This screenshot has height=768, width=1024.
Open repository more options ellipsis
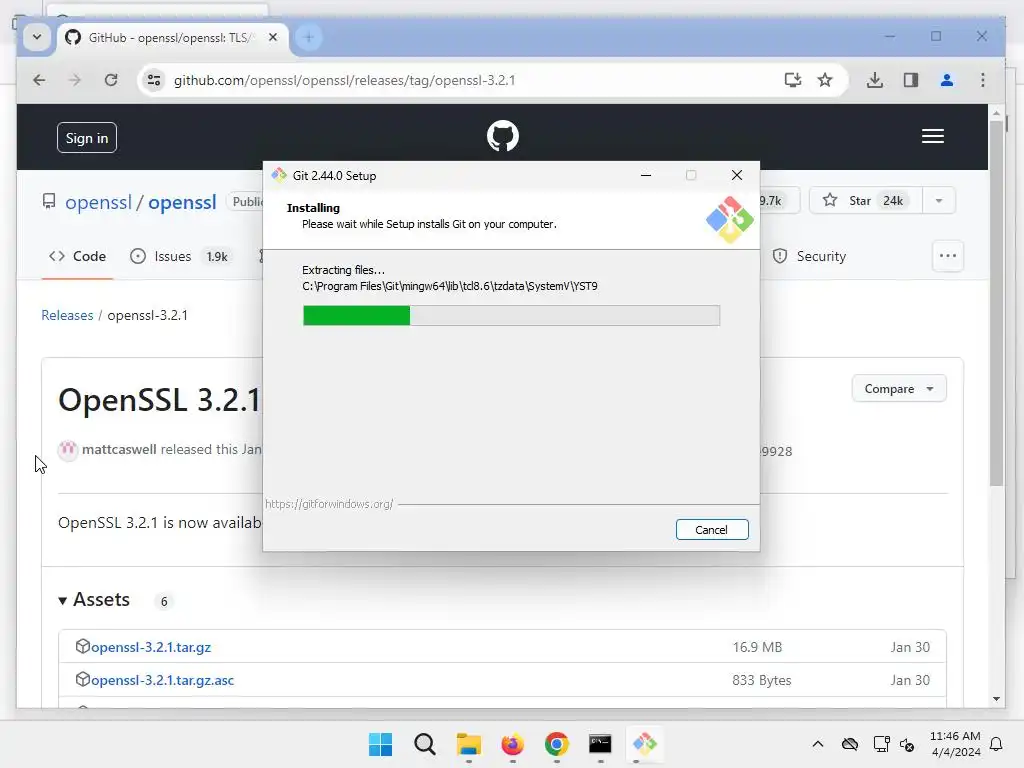[x=948, y=256]
